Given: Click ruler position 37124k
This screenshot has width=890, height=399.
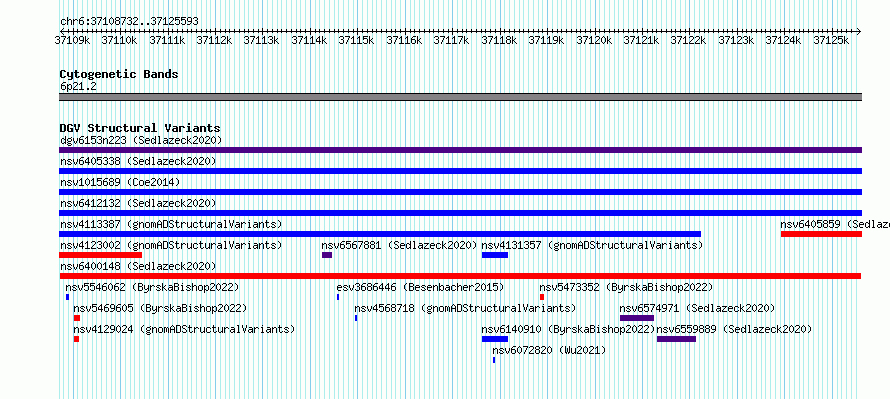Looking at the screenshot, I should pos(783,40).
